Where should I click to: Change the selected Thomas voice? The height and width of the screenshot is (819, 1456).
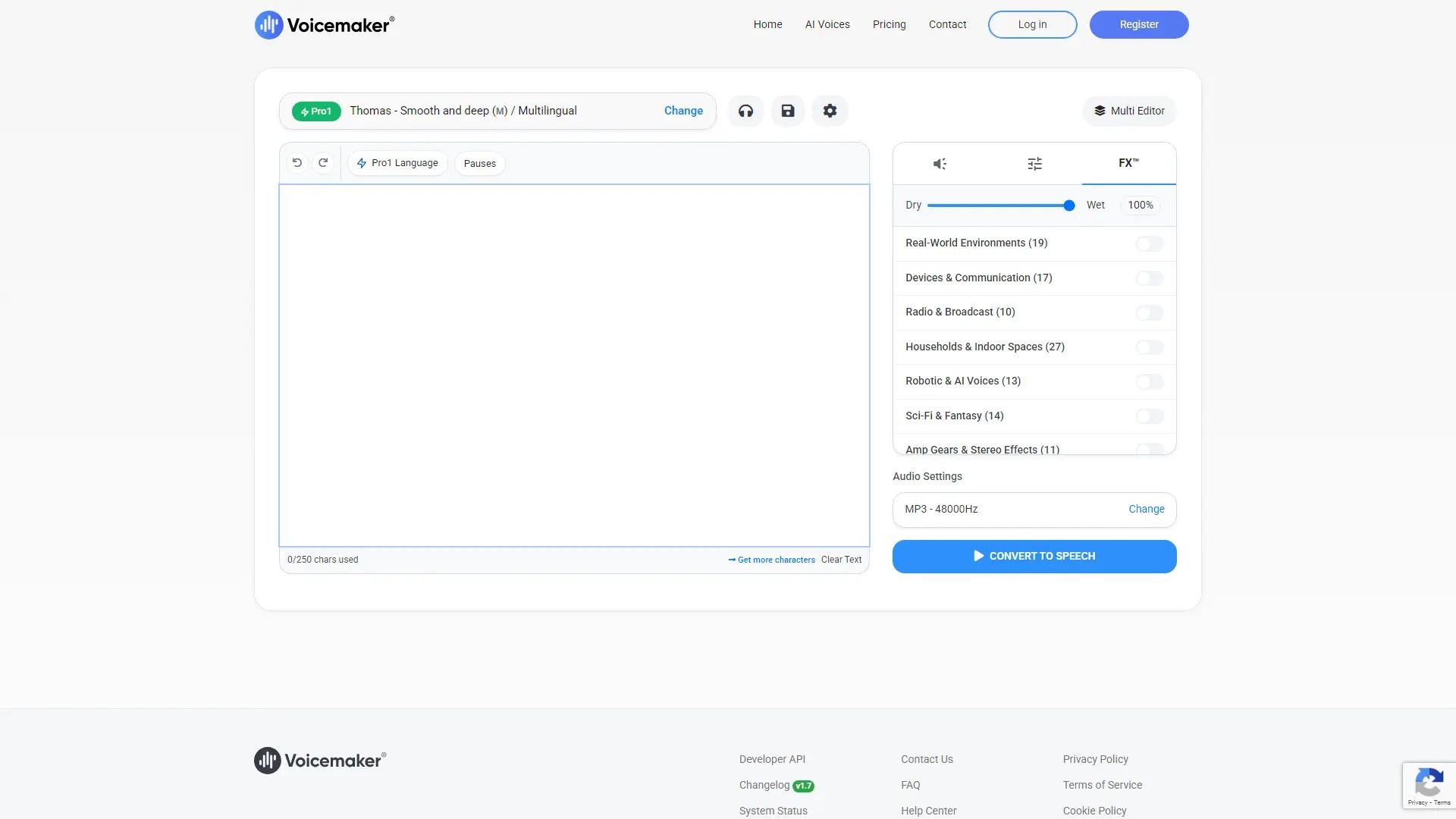[x=682, y=111]
